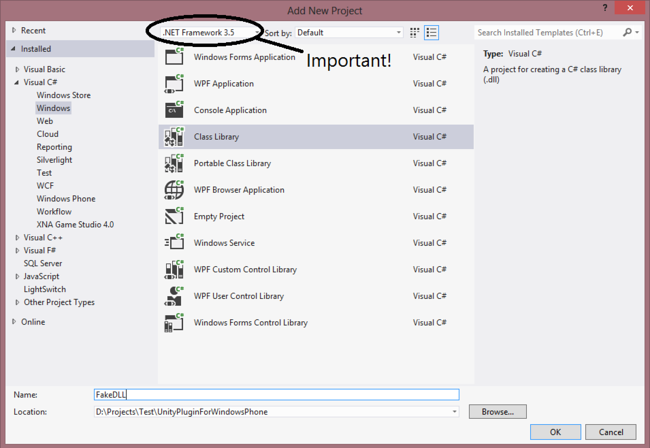Select the 'Class Library' template name
Image resolution: width=650 pixels, height=448 pixels.
point(216,136)
